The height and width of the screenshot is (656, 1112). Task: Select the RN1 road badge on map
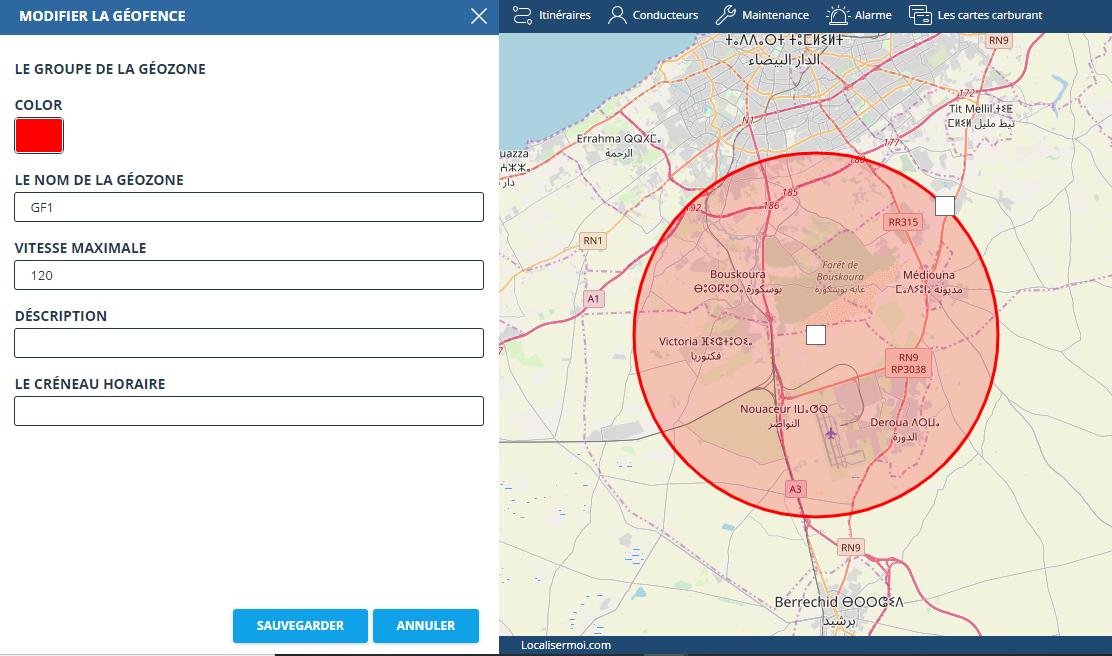pyautogui.click(x=592, y=240)
